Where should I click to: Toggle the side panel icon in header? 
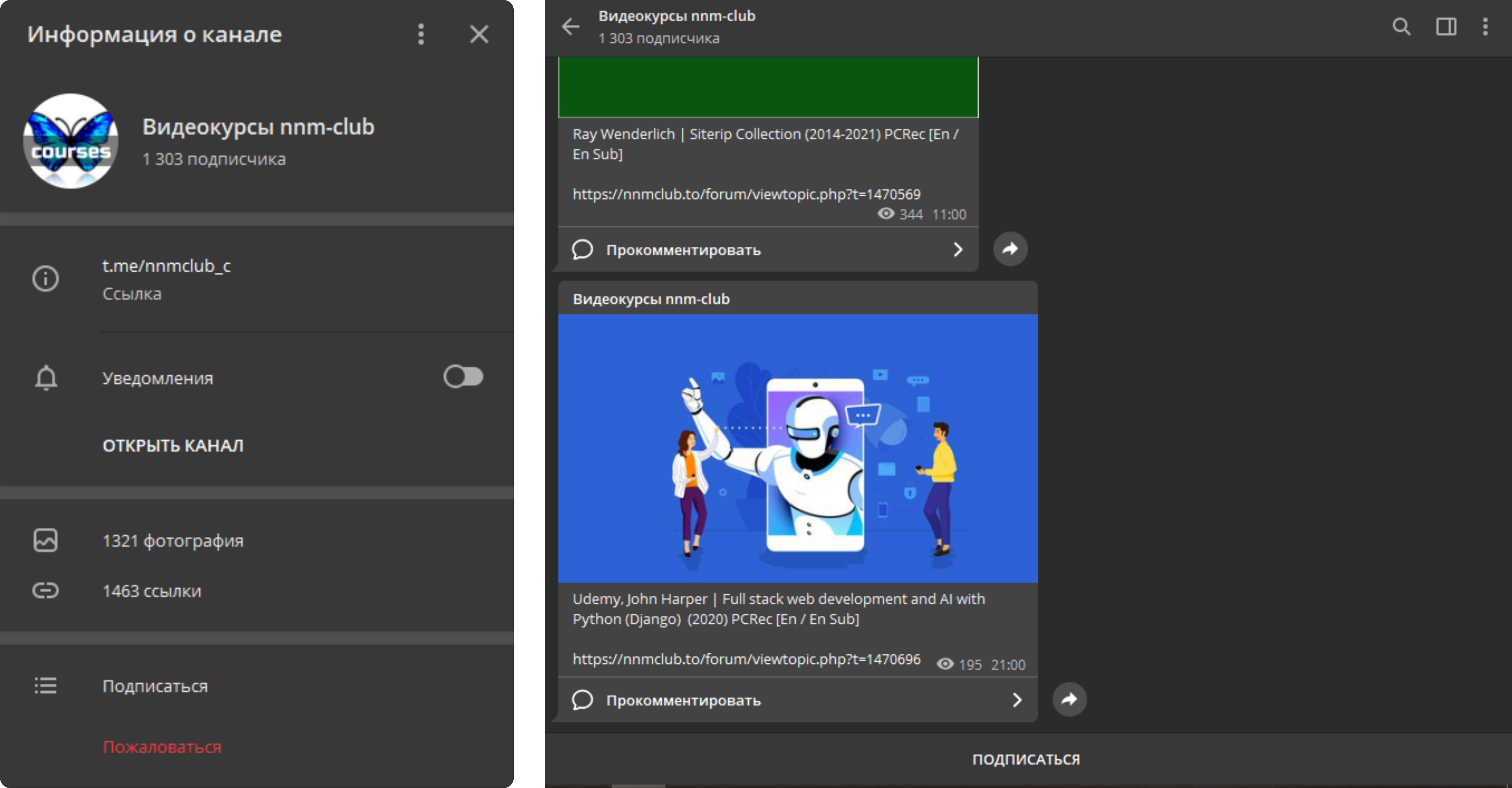(x=1446, y=26)
